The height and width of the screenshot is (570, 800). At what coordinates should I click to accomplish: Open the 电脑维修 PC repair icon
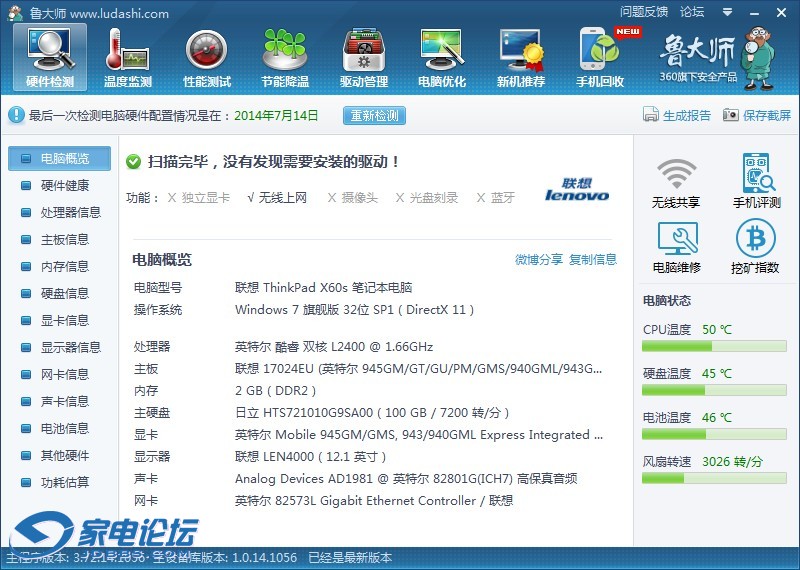(x=677, y=248)
